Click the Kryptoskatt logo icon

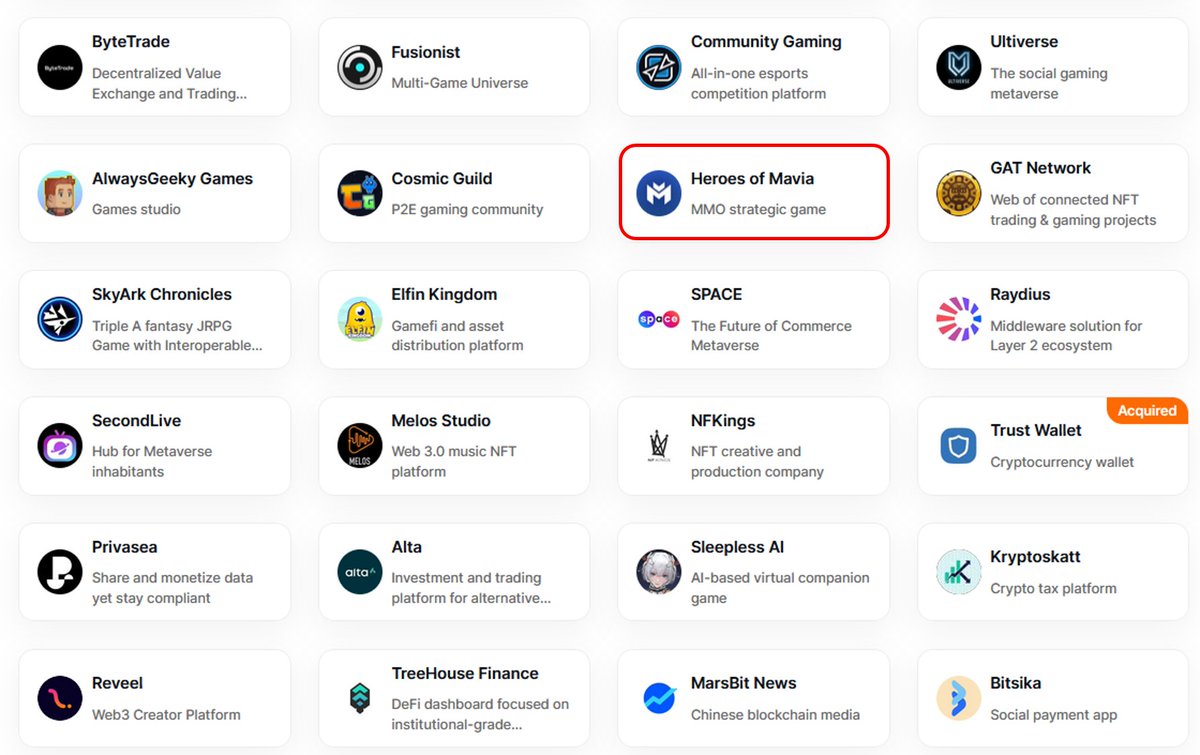958,571
